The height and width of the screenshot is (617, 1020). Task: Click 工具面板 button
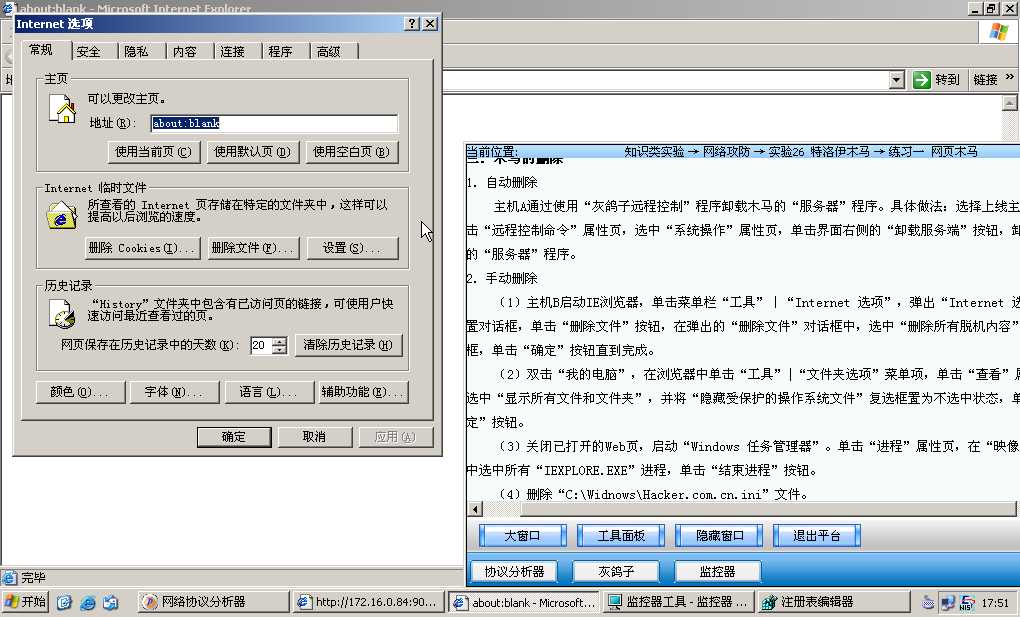621,536
